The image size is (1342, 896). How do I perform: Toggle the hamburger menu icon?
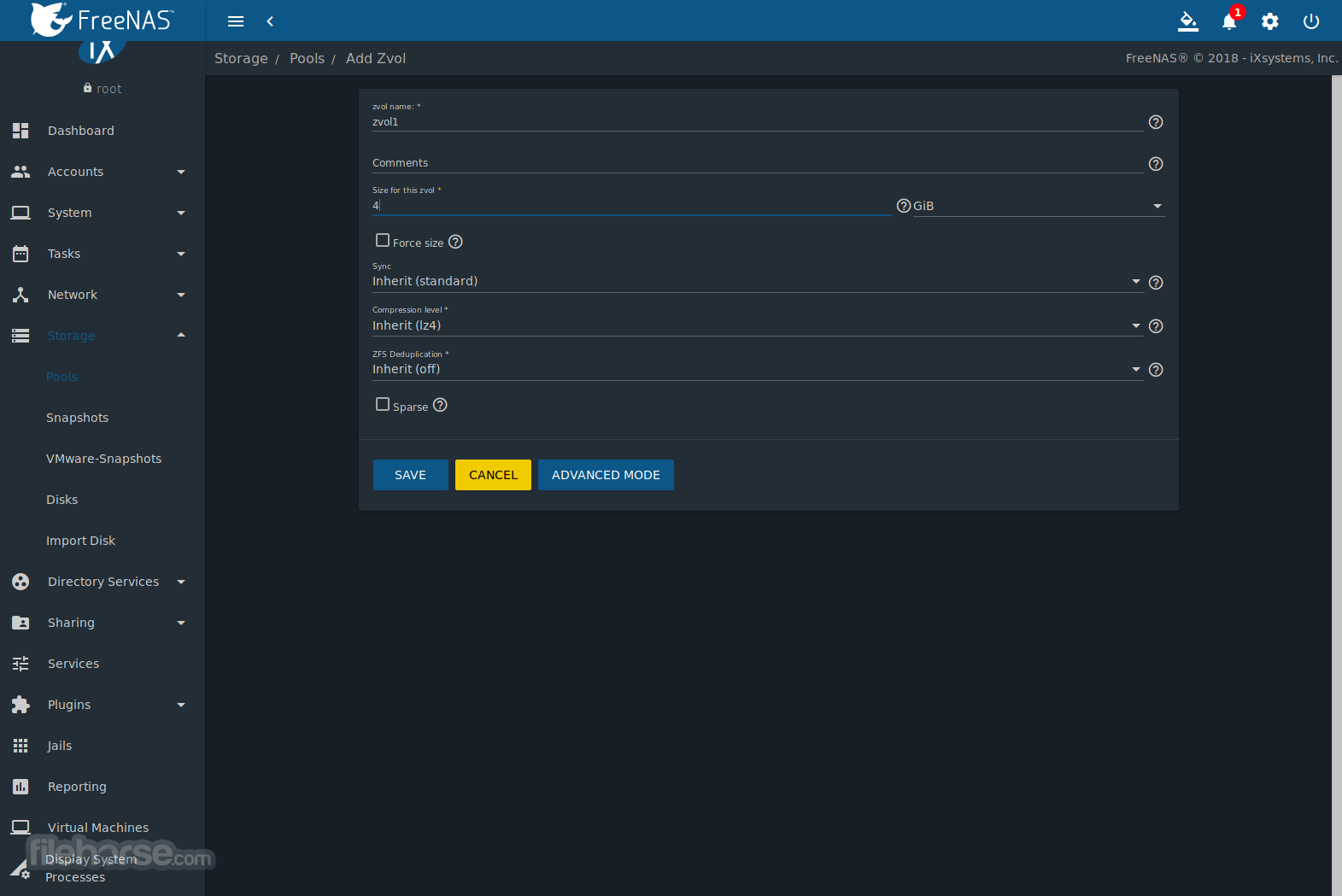tap(236, 21)
